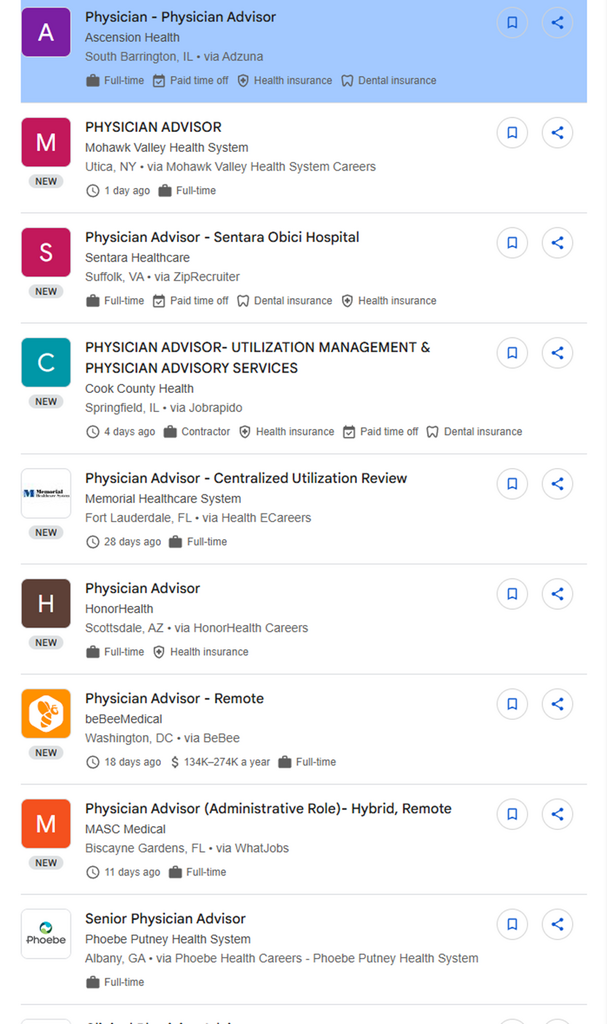Screen dimensions: 607x1024
Task: Share the Sentara Obici Hospital job
Action: point(558,243)
